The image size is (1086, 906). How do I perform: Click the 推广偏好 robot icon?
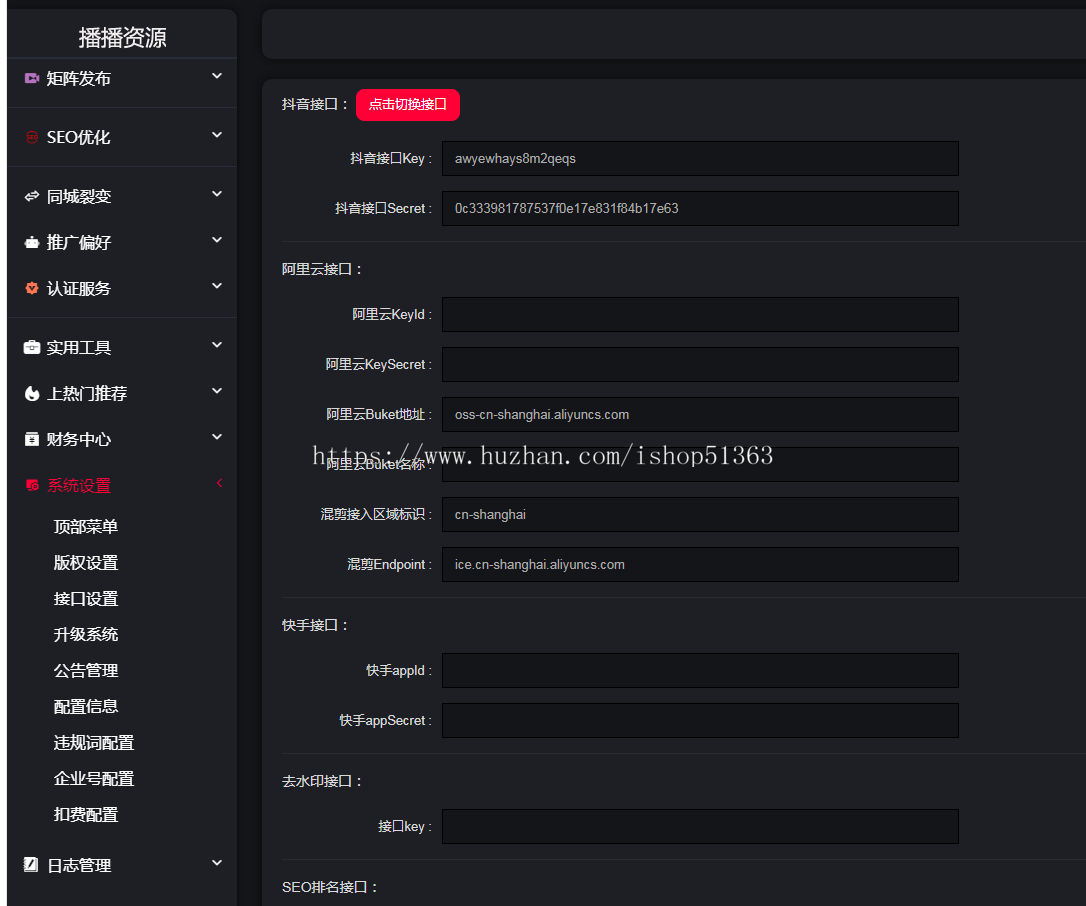click(32, 242)
